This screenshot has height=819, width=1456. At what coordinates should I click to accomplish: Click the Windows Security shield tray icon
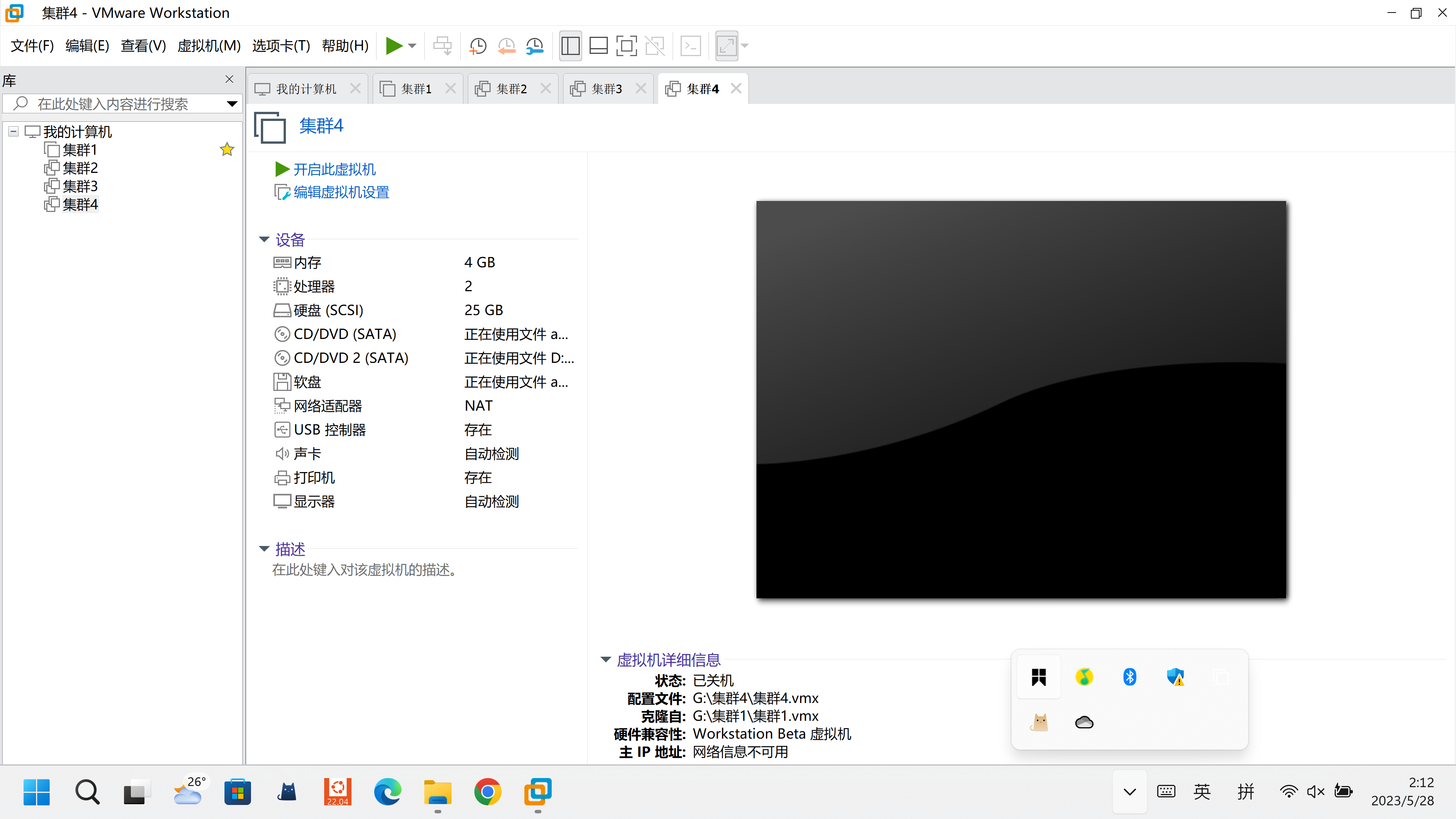pos(1175,676)
